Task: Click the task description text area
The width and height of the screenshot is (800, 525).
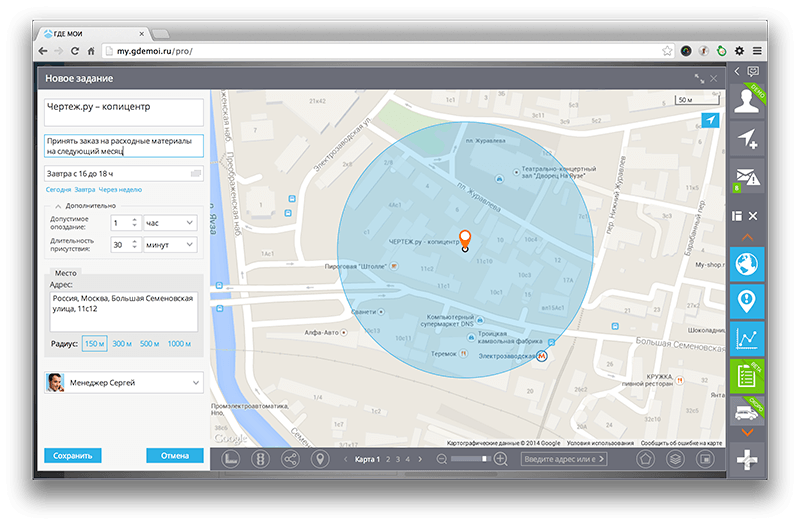Action: (x=124, y=146)
